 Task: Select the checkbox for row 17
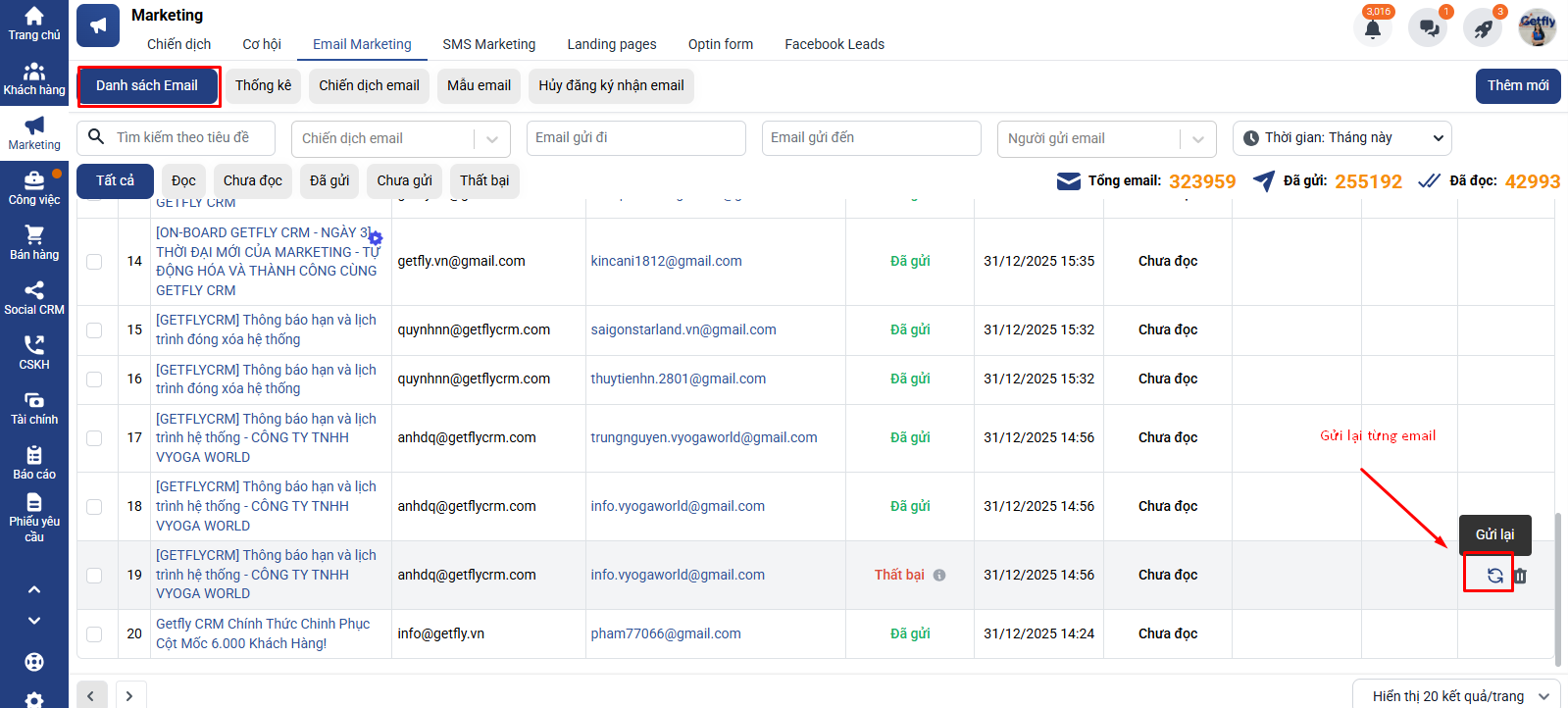(94, 438)
